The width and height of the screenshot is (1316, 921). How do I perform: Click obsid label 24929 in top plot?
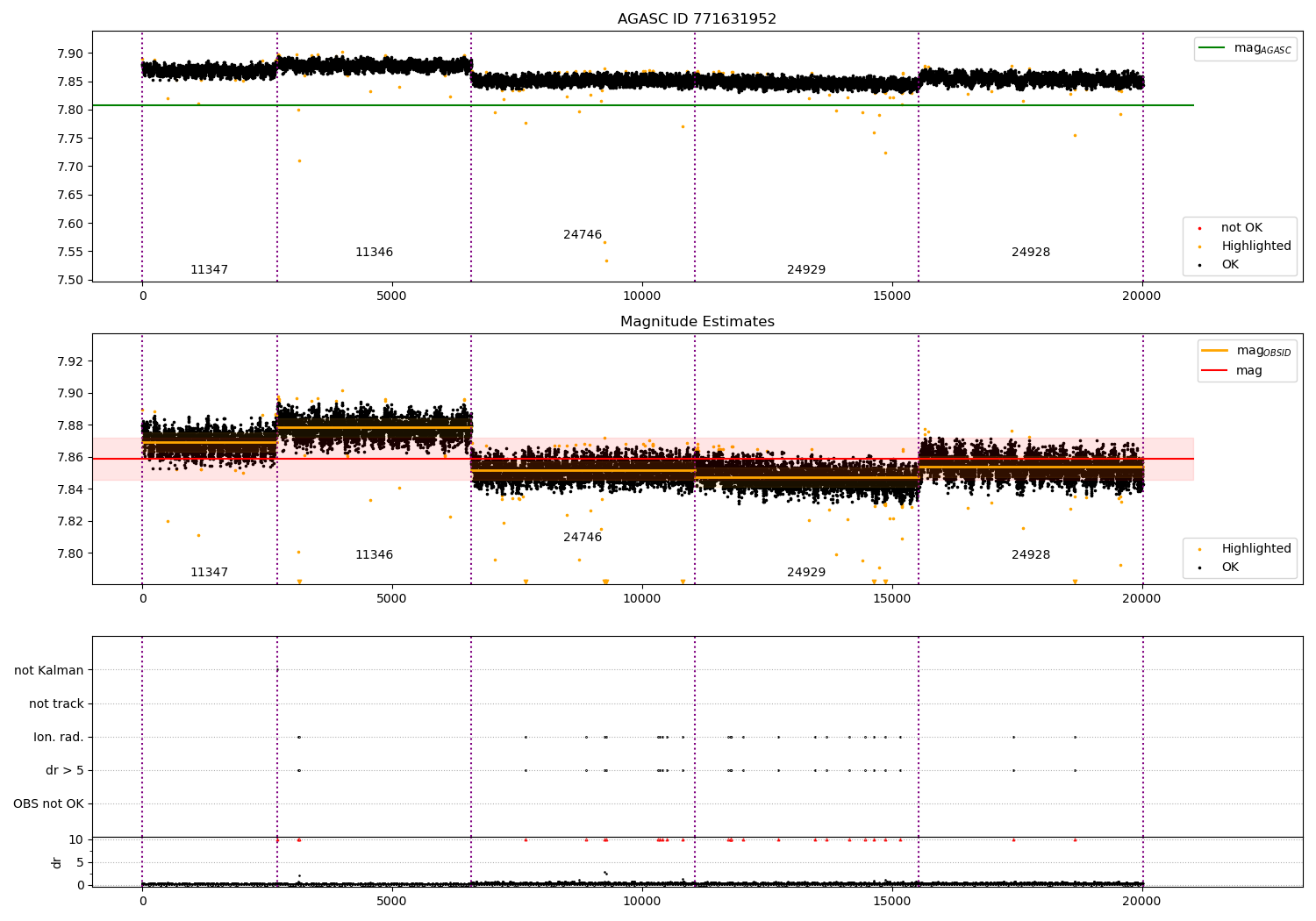click(806, 270)
